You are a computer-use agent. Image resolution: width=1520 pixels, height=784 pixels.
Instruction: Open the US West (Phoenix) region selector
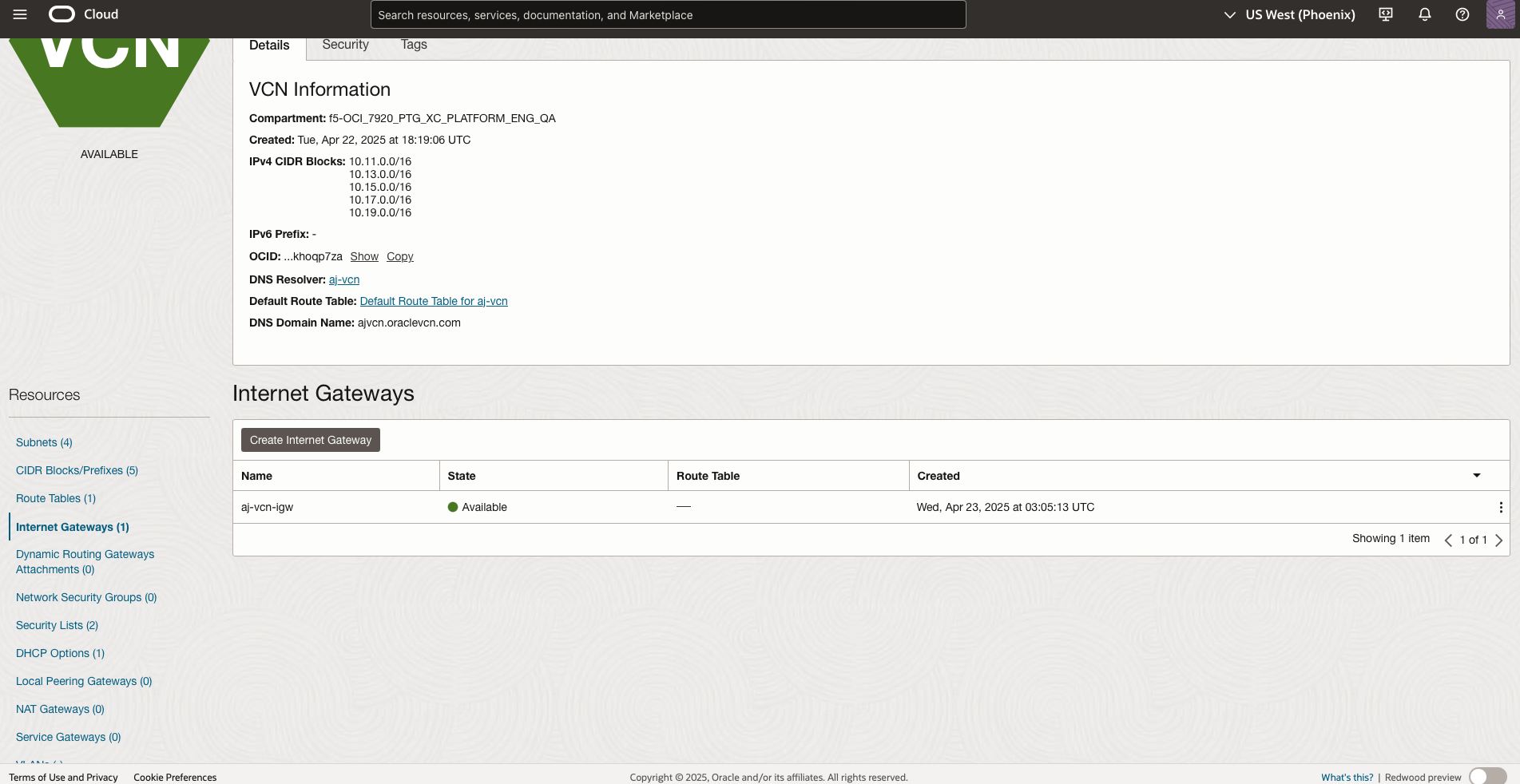click(x=1288, y=14)
